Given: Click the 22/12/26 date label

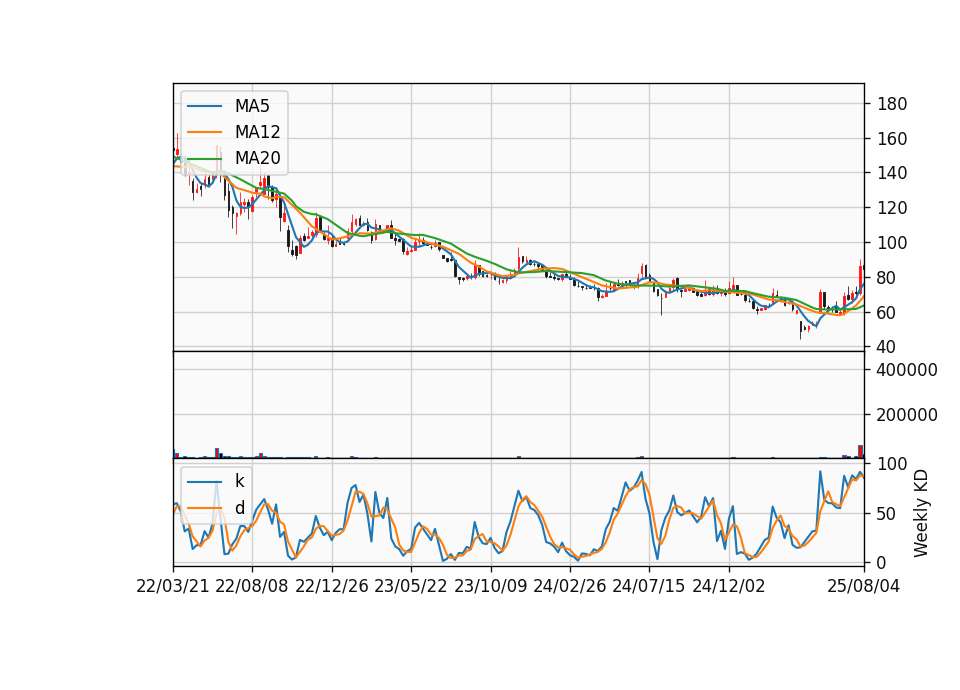Looking at the screenshot, I should tap(332, 586).
